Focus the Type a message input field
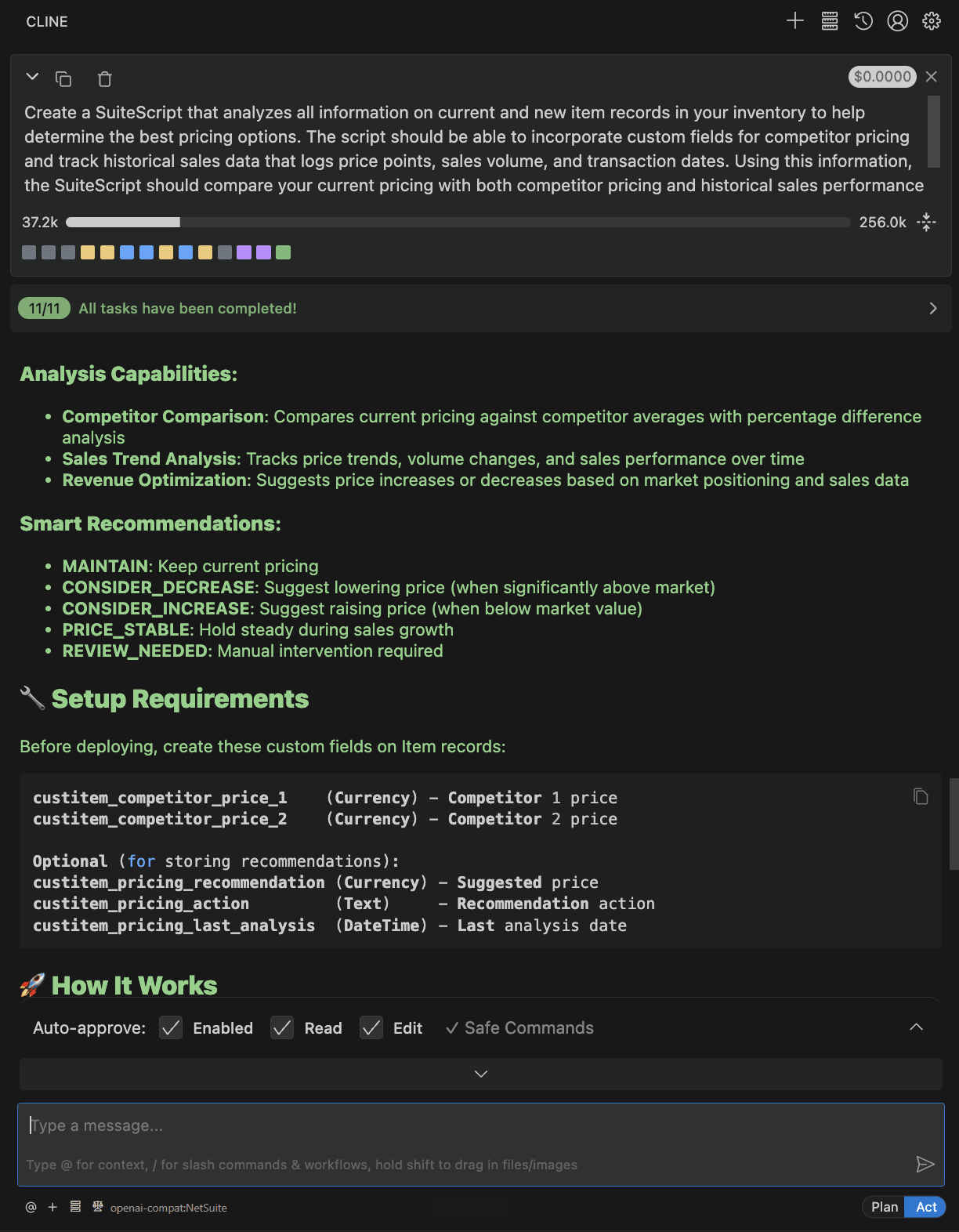The height and width of the screenshot is (1232, 959). (x=470, y=1125)
